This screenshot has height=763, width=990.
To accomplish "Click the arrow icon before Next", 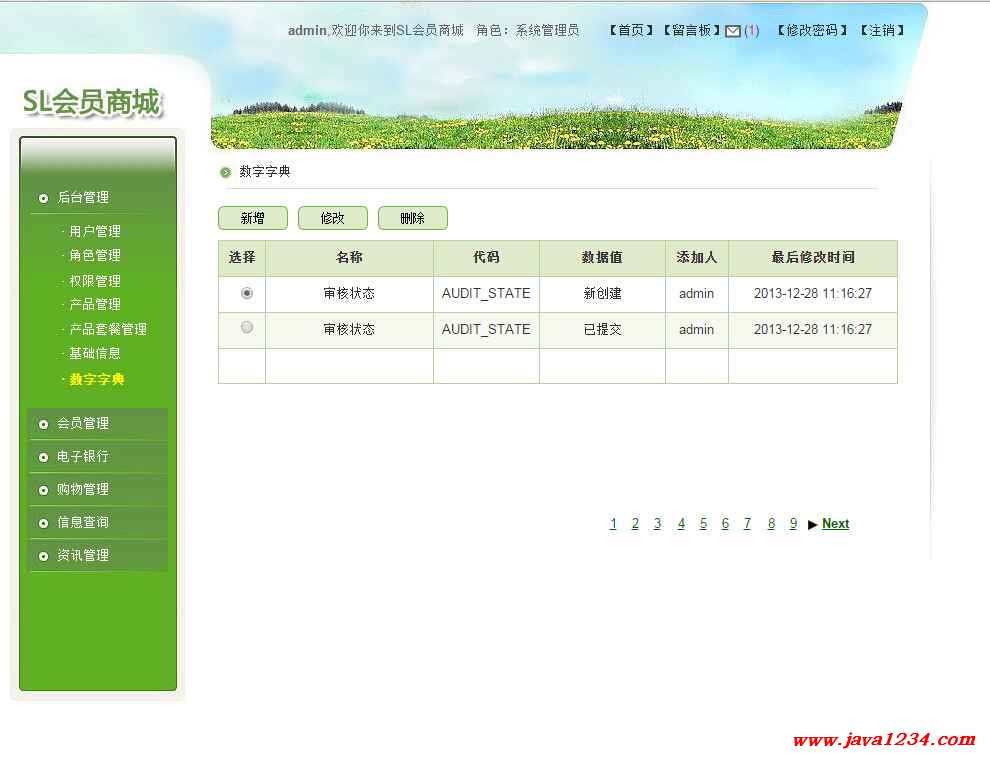I will tap(812, 524).
